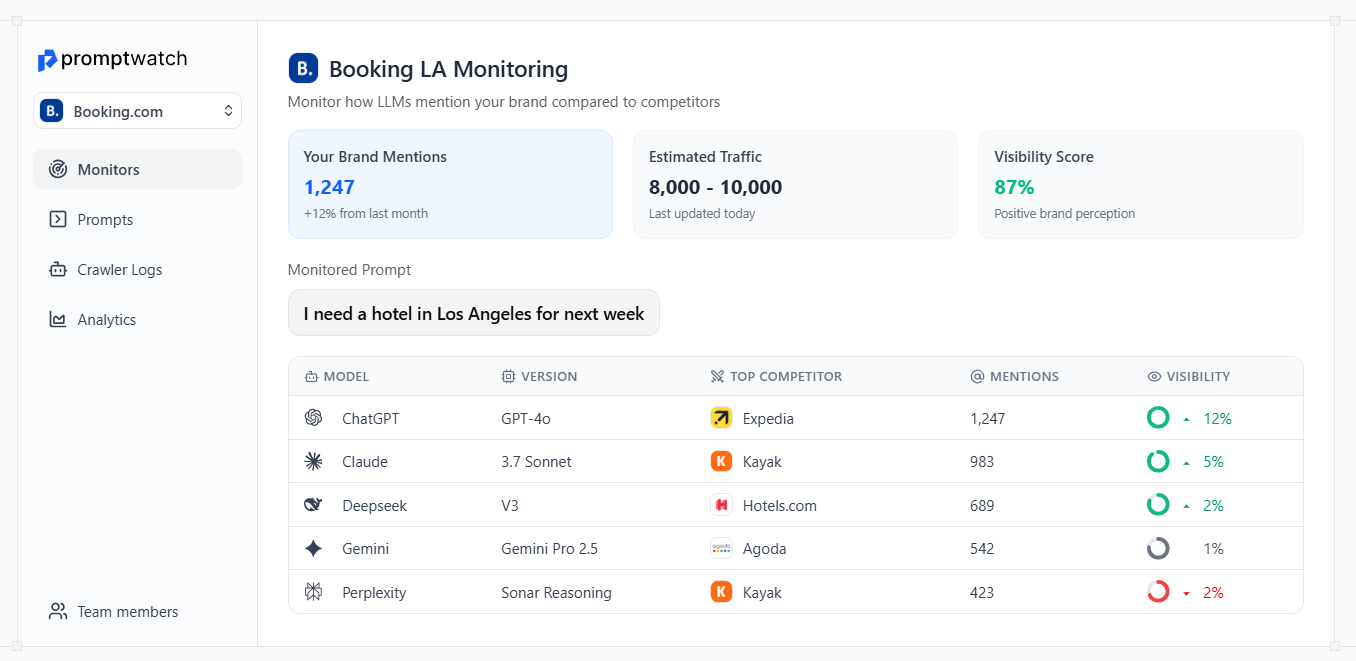Click the GPT-4o version cell
This screenshot has width=1356, height=661.
coord(526,418)
